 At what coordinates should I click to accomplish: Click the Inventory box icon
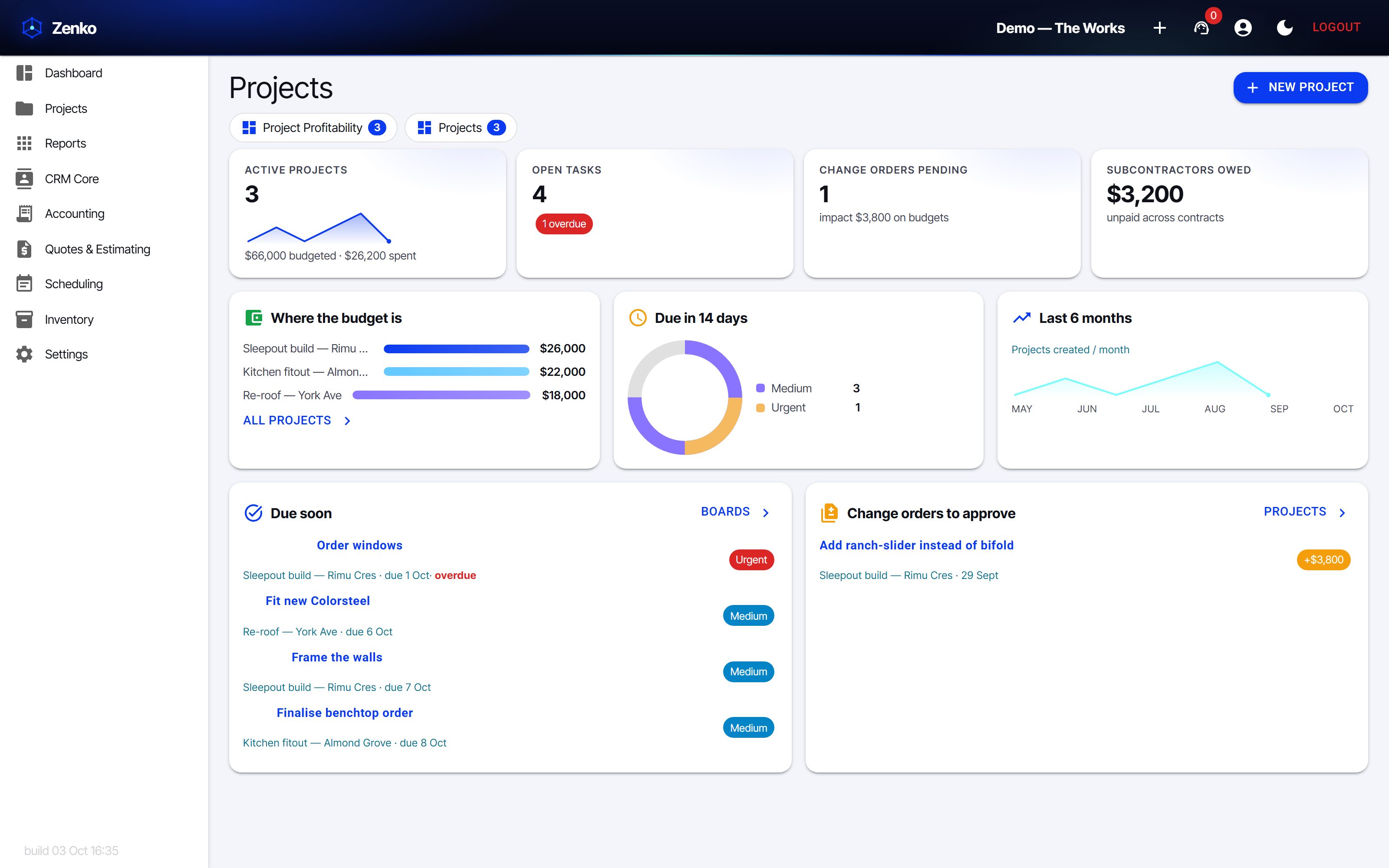pos(24,319)
